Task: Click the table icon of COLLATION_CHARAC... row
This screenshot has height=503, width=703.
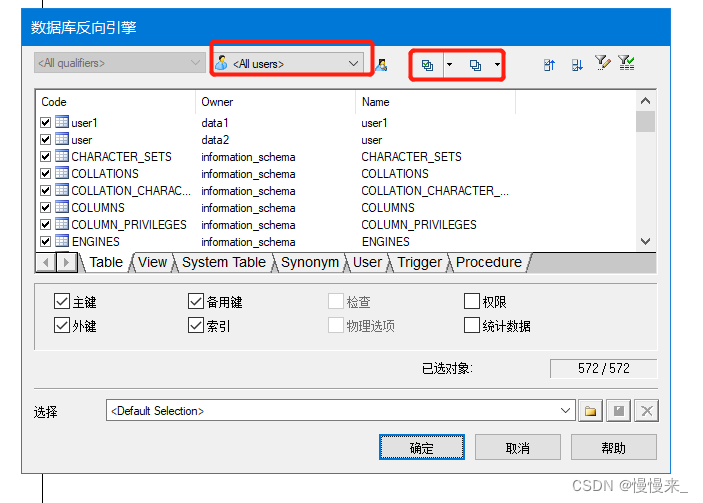Action: tap(62, 190)
